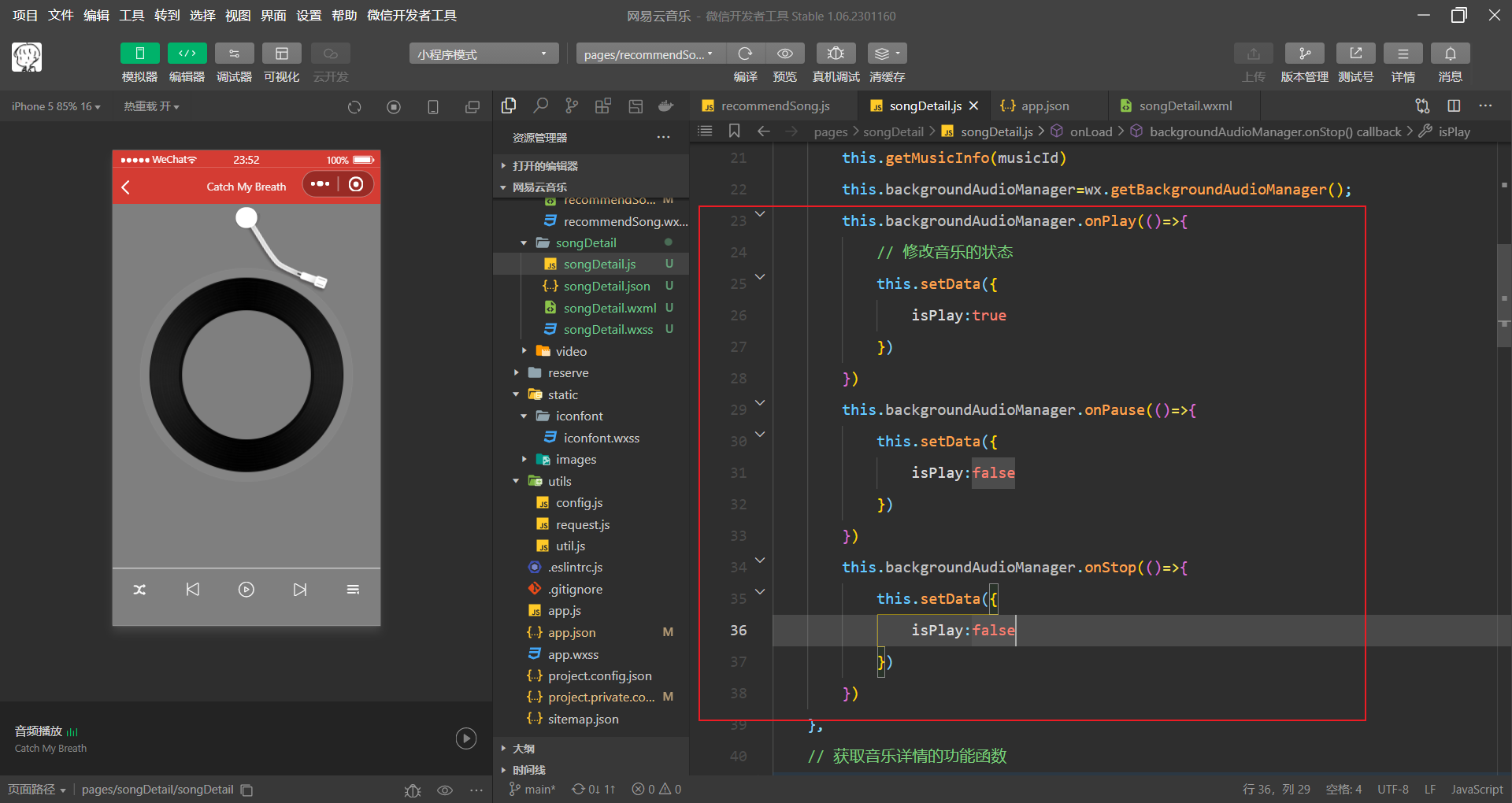Open 版本管理 version control icon

pos(1304,54)
